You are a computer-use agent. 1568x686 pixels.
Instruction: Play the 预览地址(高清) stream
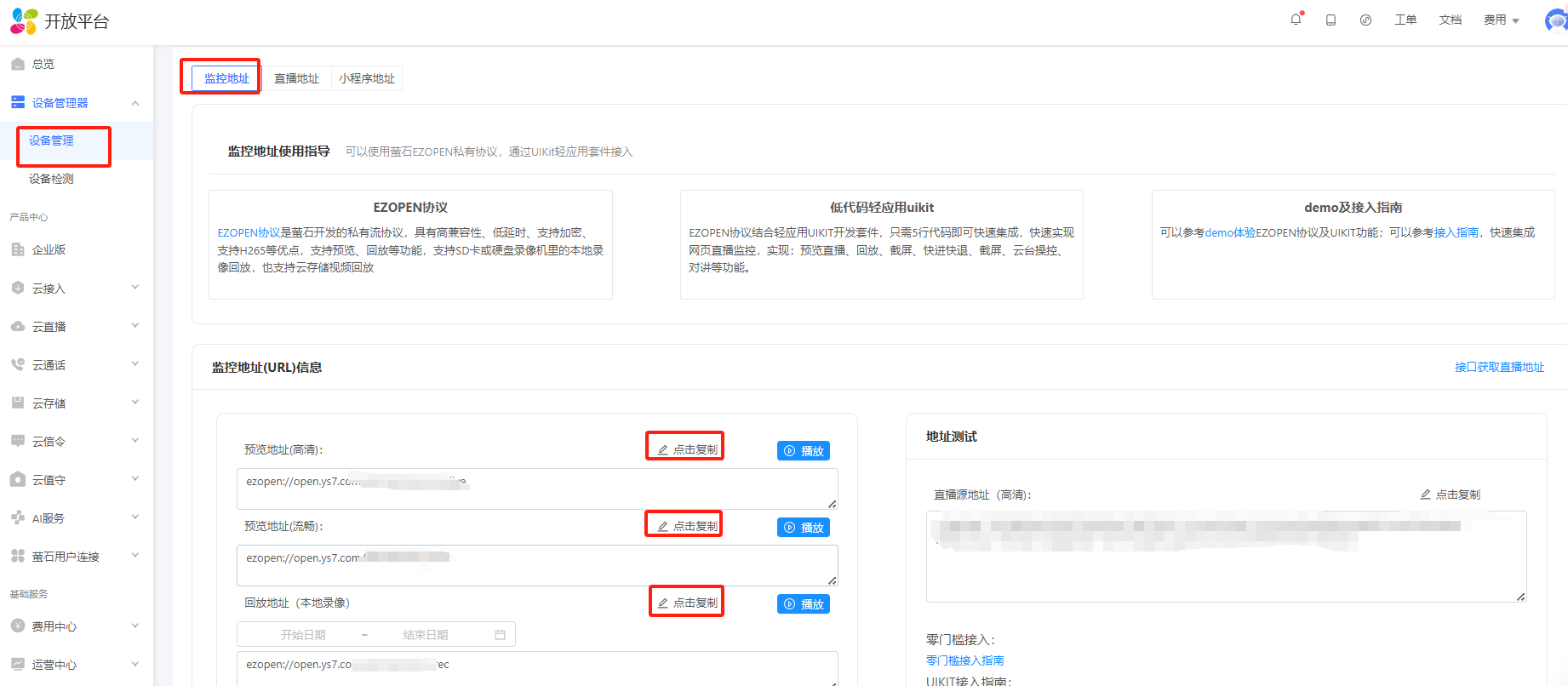803,451
